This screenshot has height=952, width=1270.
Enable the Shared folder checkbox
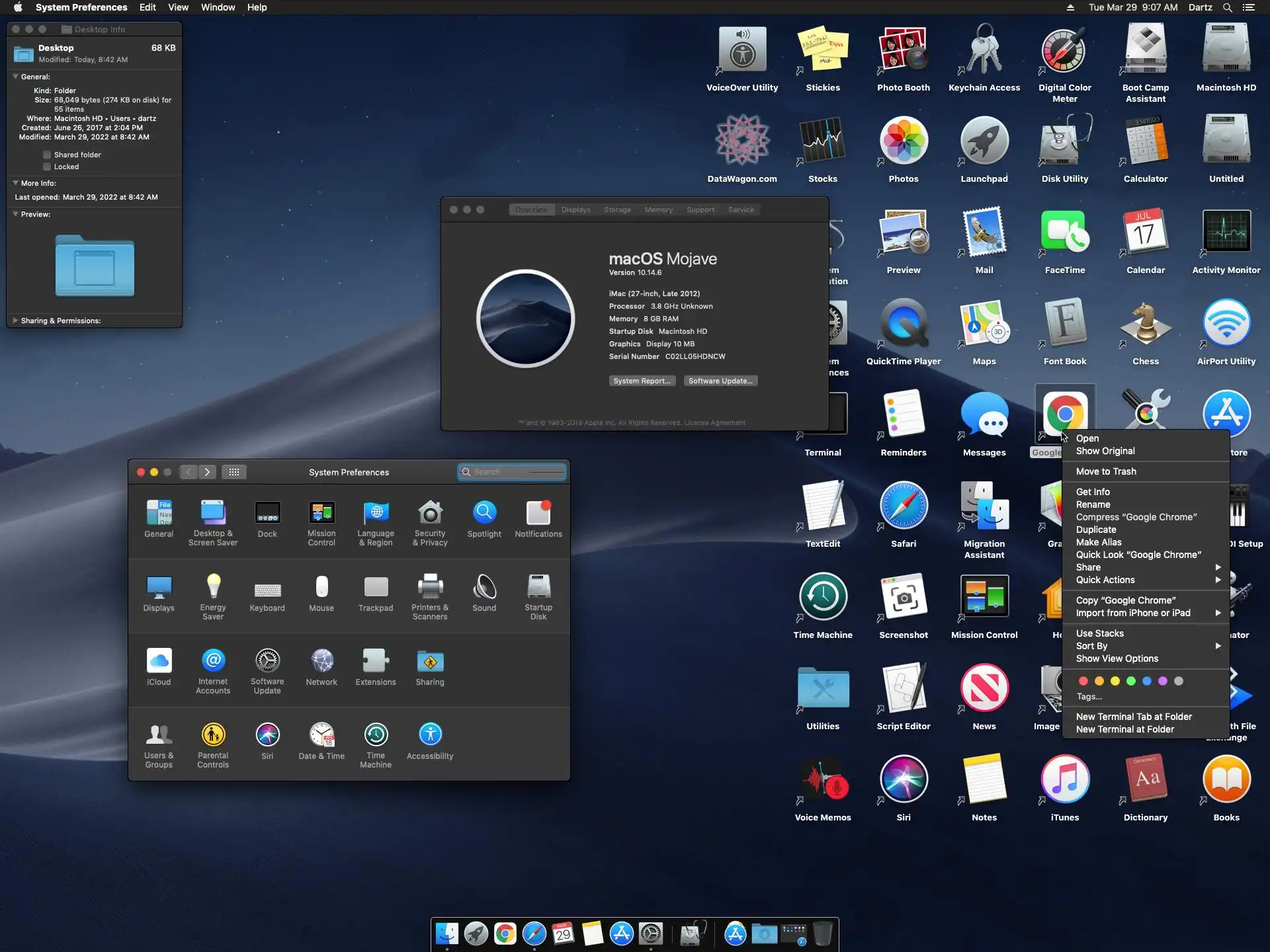47,155
